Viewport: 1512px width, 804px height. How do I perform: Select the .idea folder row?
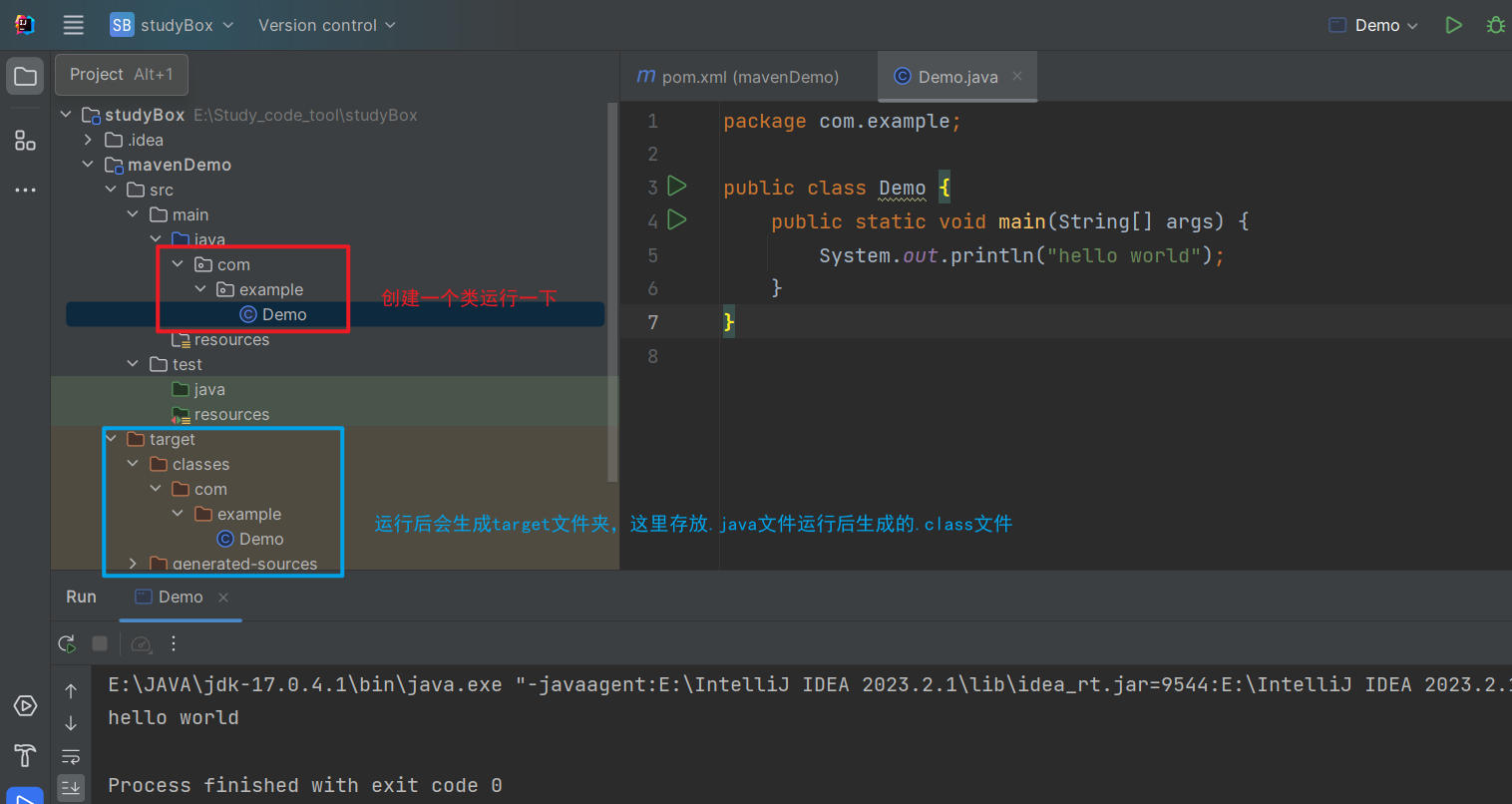335,140
